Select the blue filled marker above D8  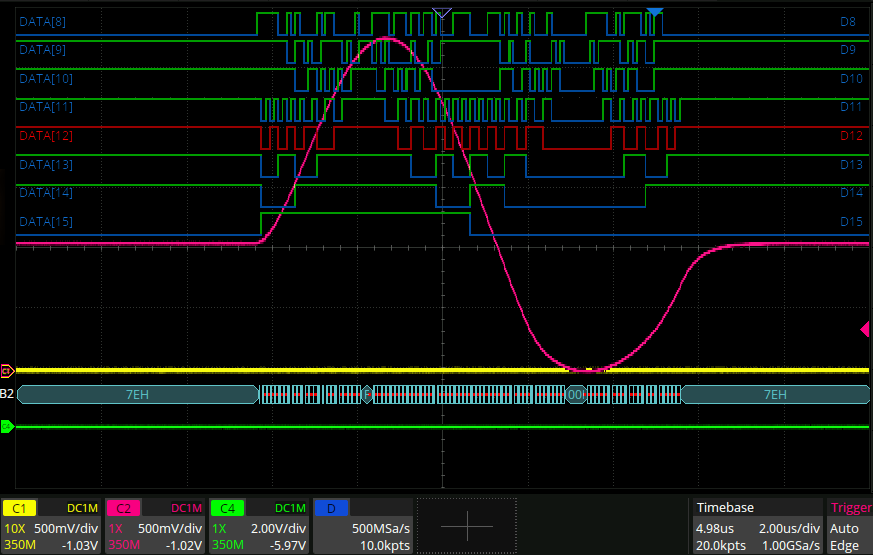point(654,12)
